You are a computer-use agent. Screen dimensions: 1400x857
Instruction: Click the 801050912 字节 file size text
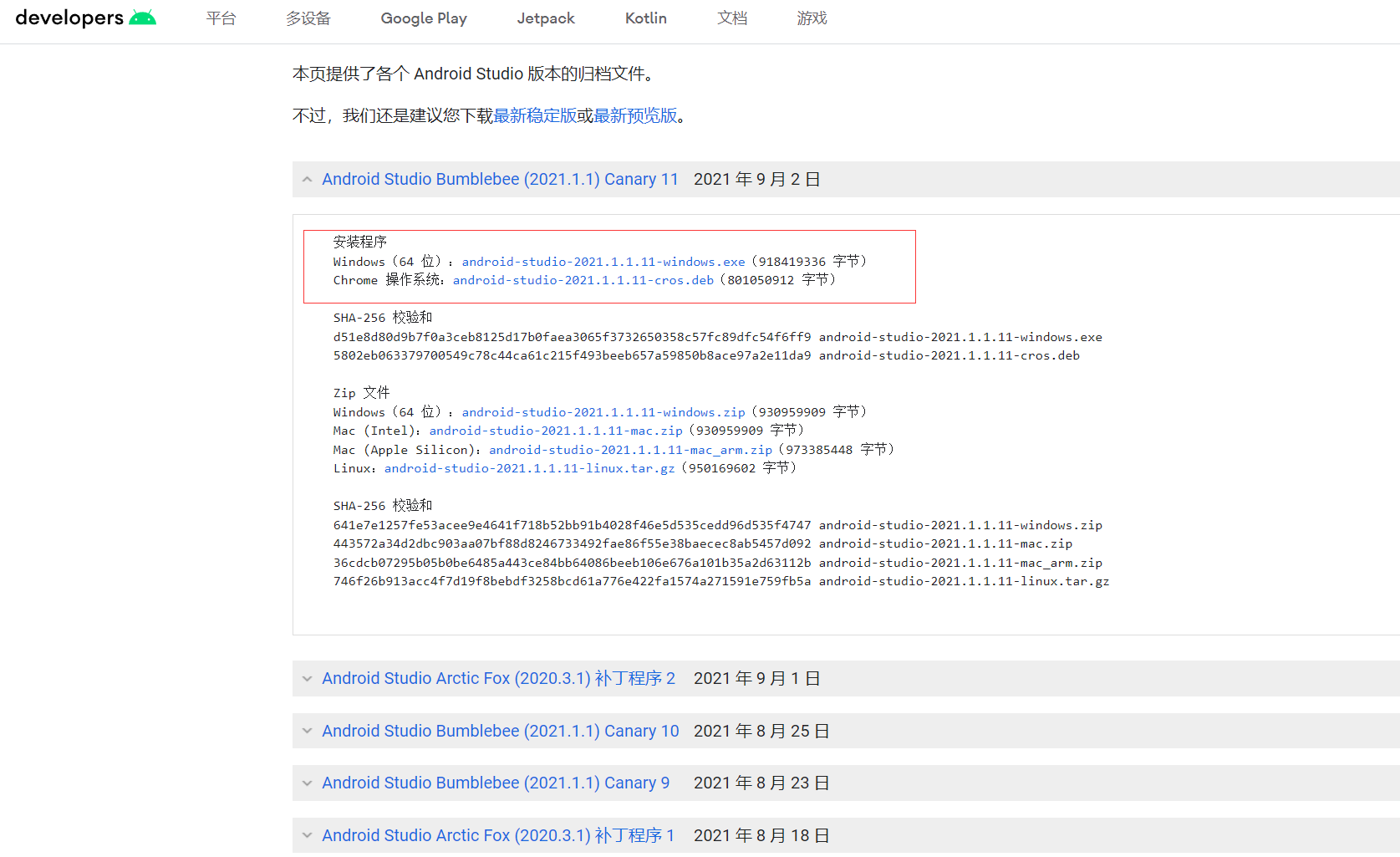[778, 280]
